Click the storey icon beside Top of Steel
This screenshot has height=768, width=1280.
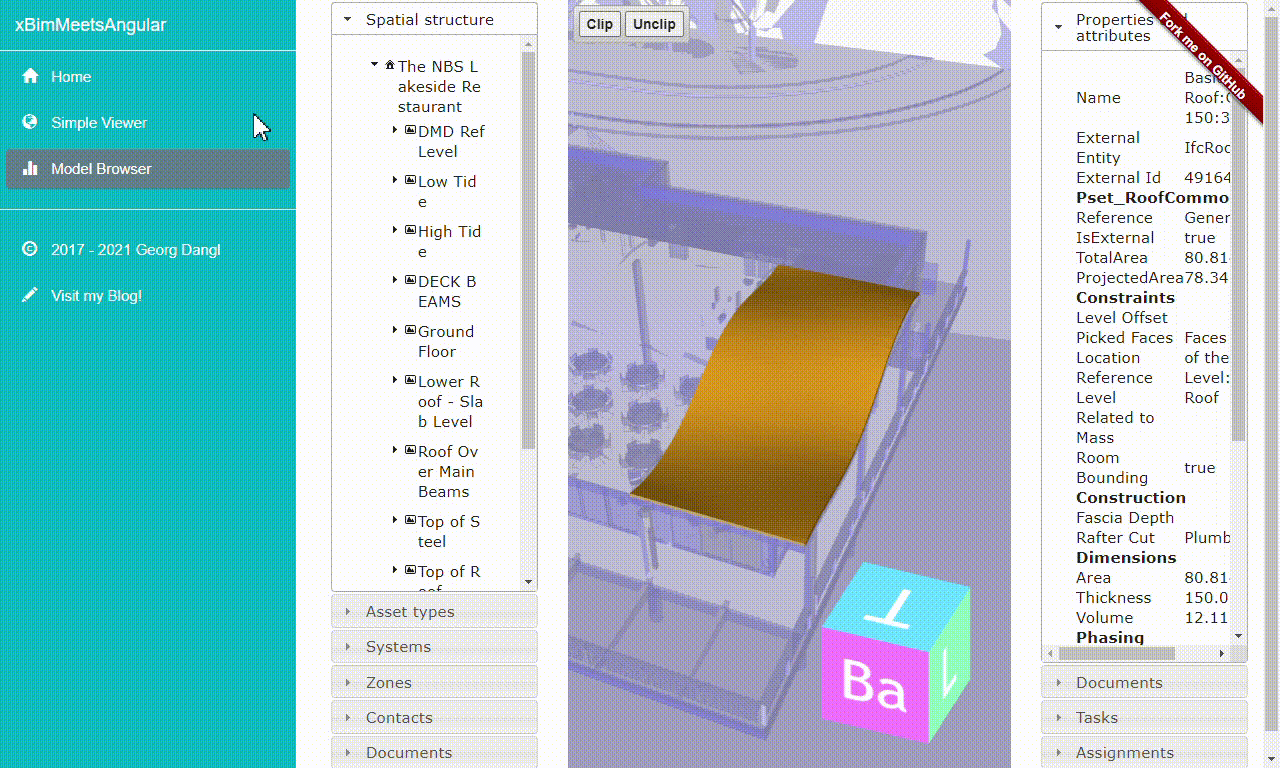(410, 520)
